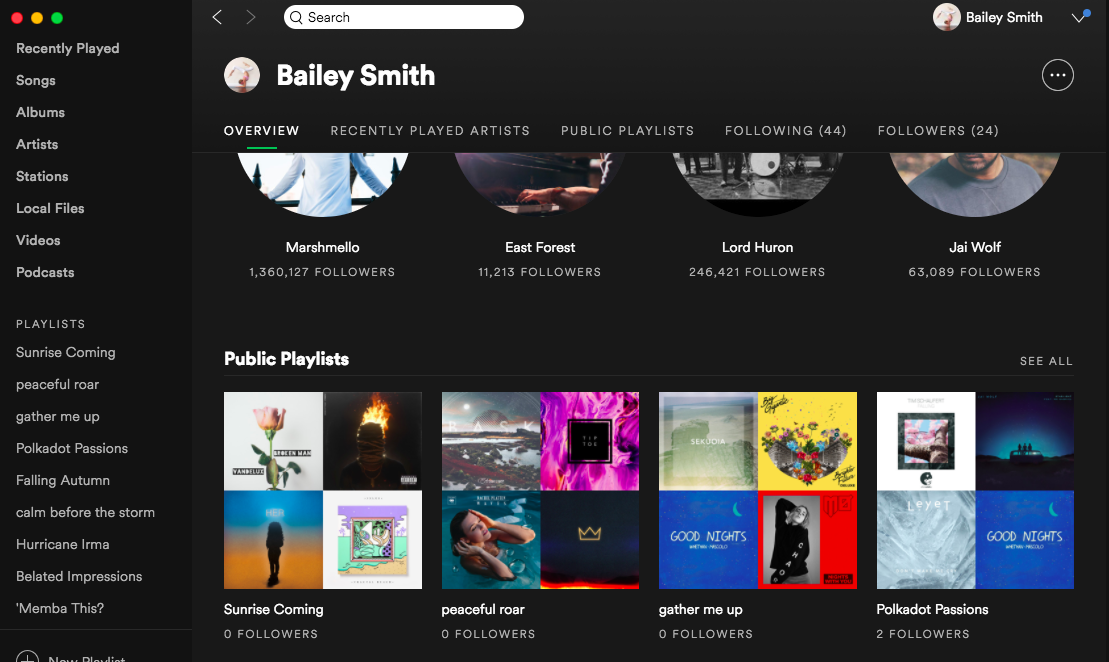The image size is (1109, 662).
Task: Click the New Playlist plus icon
Action: (x=27, y=656)
